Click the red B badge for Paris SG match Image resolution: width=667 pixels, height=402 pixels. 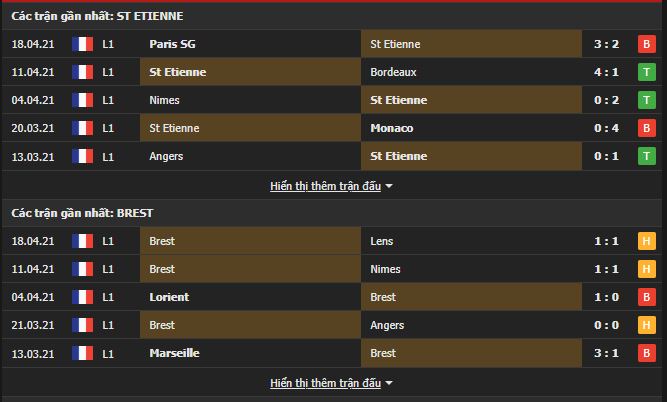(x=646, y=44)
